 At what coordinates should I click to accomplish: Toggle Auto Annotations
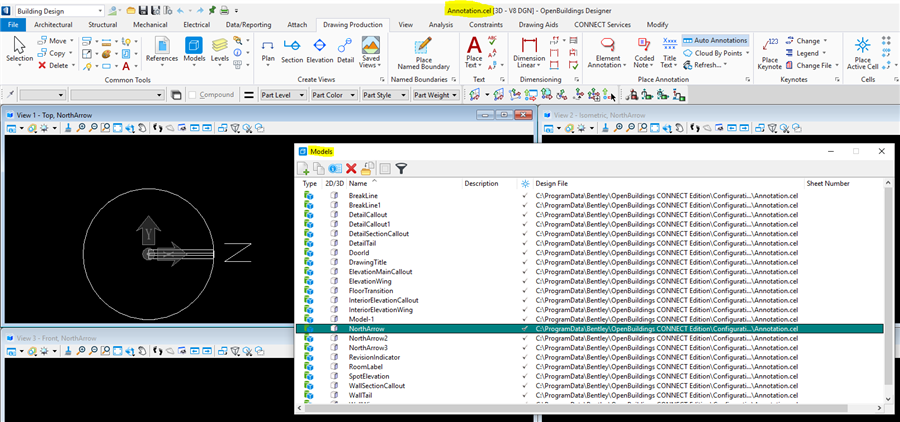coord(715,41)
